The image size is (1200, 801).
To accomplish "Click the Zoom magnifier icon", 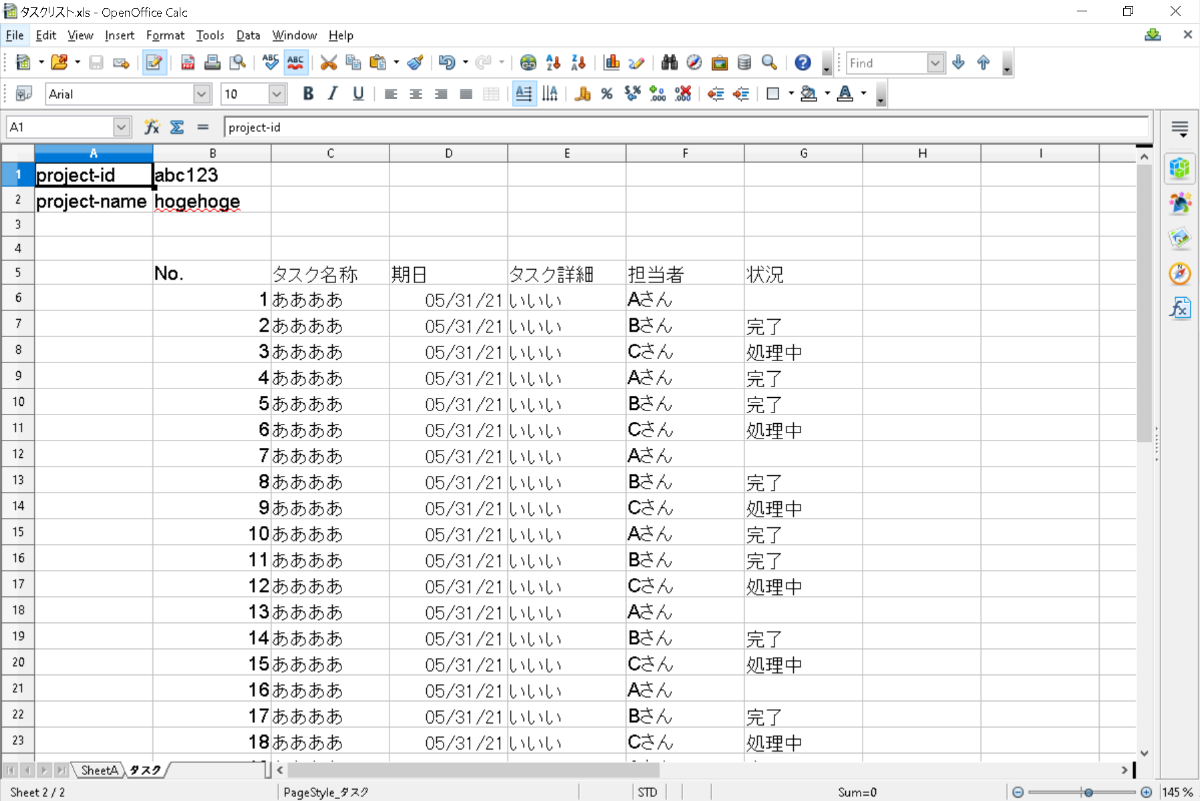I will (769, 62).
